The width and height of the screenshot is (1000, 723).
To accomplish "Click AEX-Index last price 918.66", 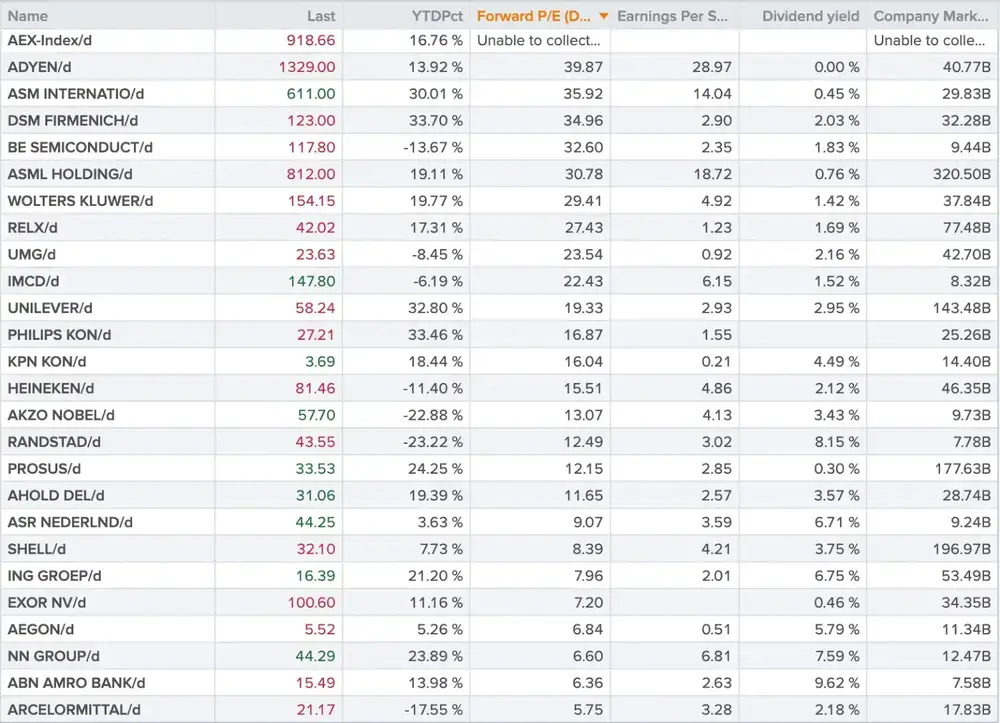I will point(311,40).
